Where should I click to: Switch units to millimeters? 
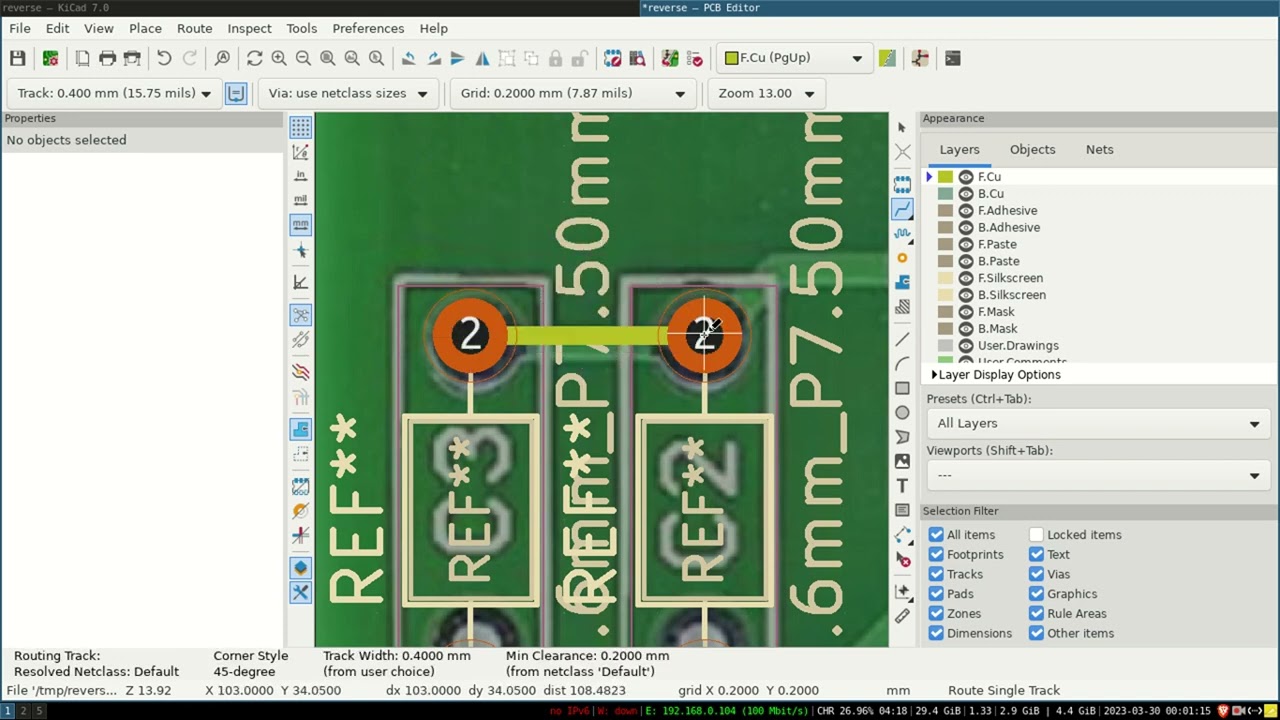pos(300,224)
